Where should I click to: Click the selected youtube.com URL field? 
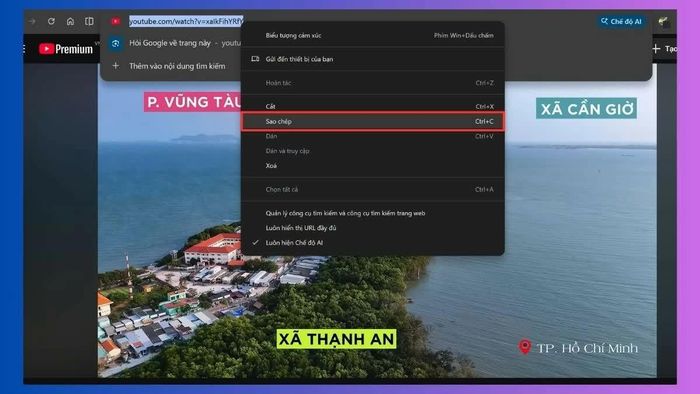[186, 21]
